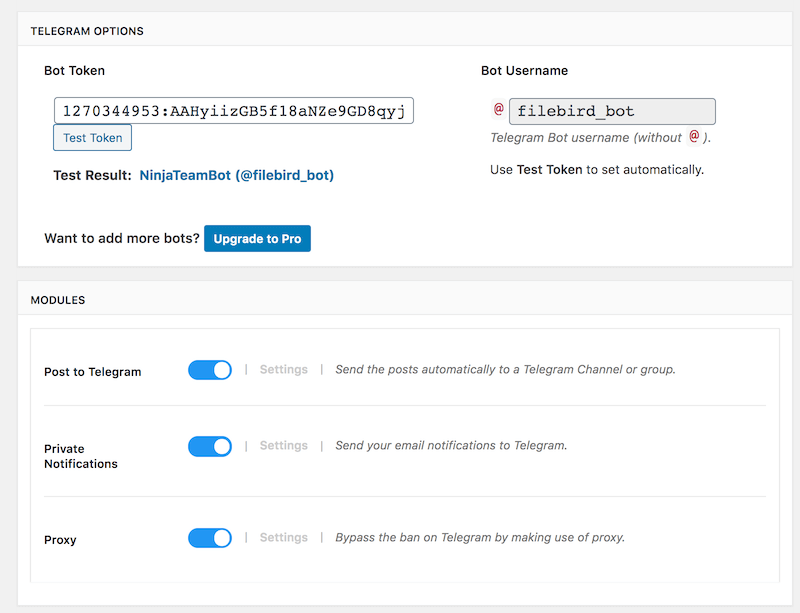This screenshot has height=613, width=800.
Task: Click the Proxy module description text
Action: (480, 537)
